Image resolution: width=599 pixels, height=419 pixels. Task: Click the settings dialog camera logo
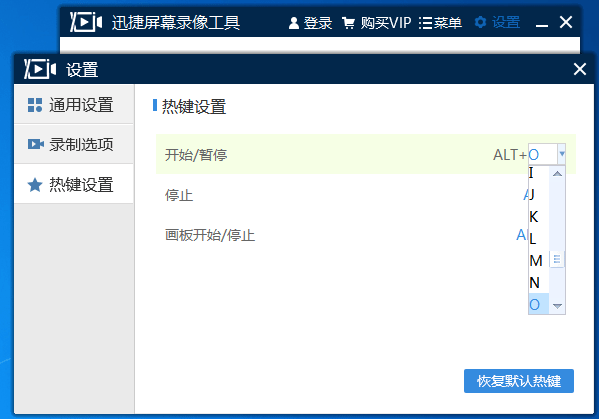click(40, 69)
